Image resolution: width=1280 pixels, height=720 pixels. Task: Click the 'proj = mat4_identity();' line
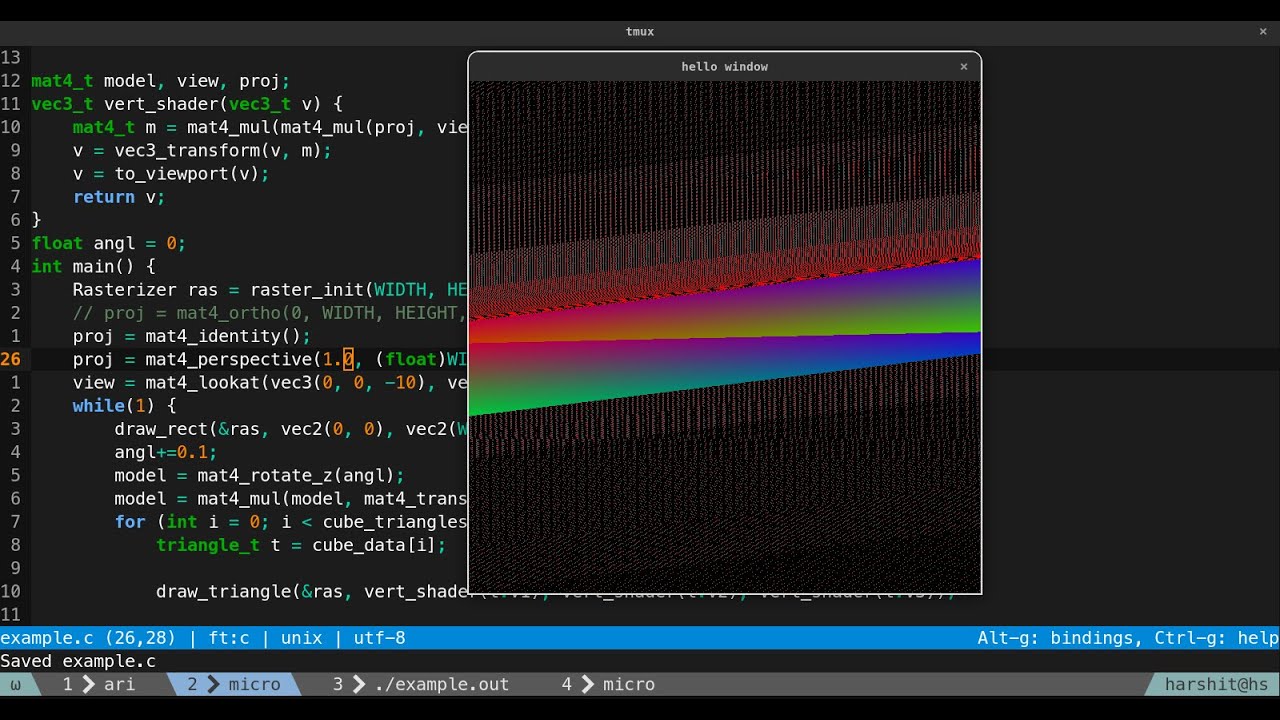point(192,336)
